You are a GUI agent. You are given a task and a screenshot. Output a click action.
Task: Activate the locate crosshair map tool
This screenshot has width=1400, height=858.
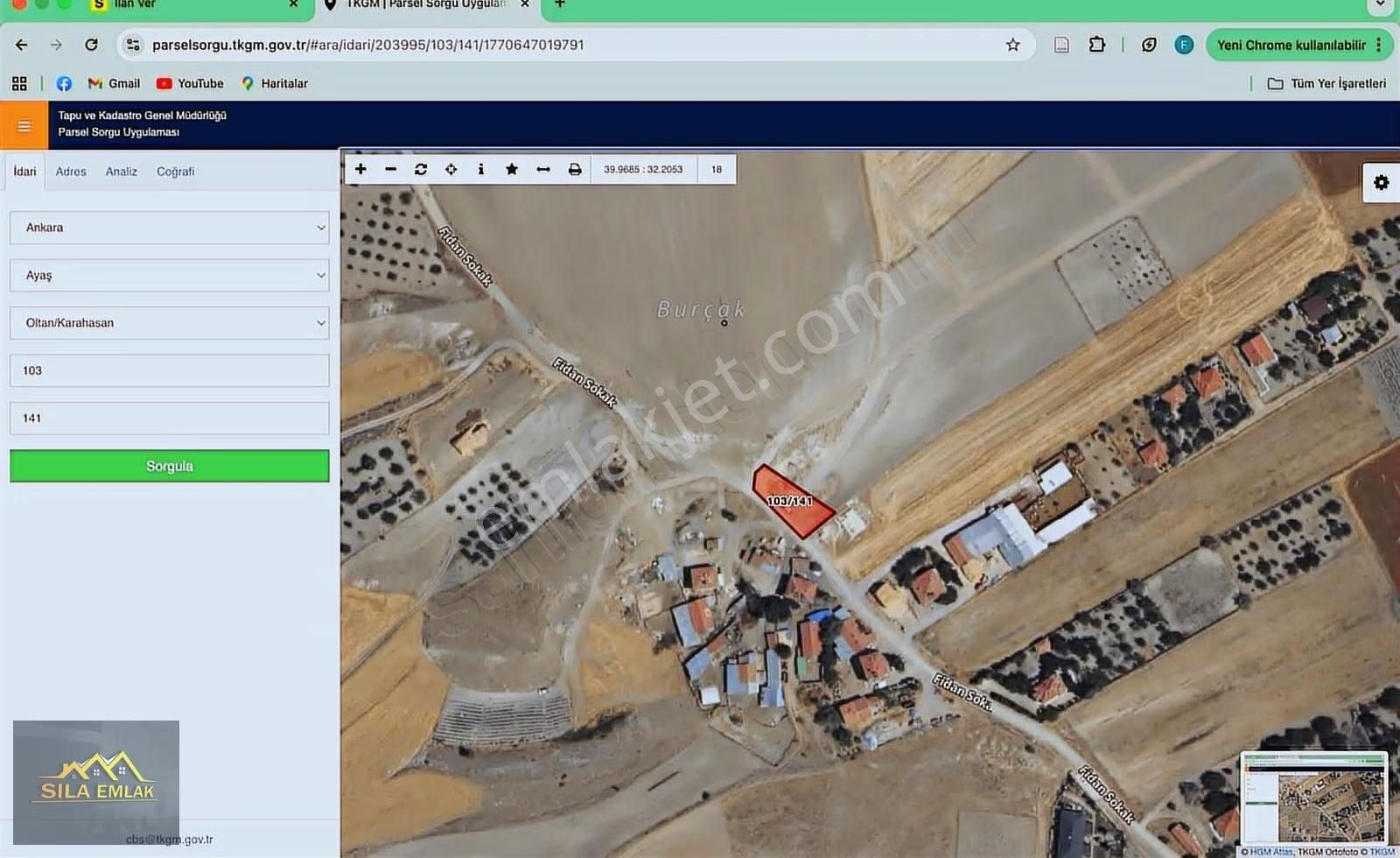[x=451, y=169]
